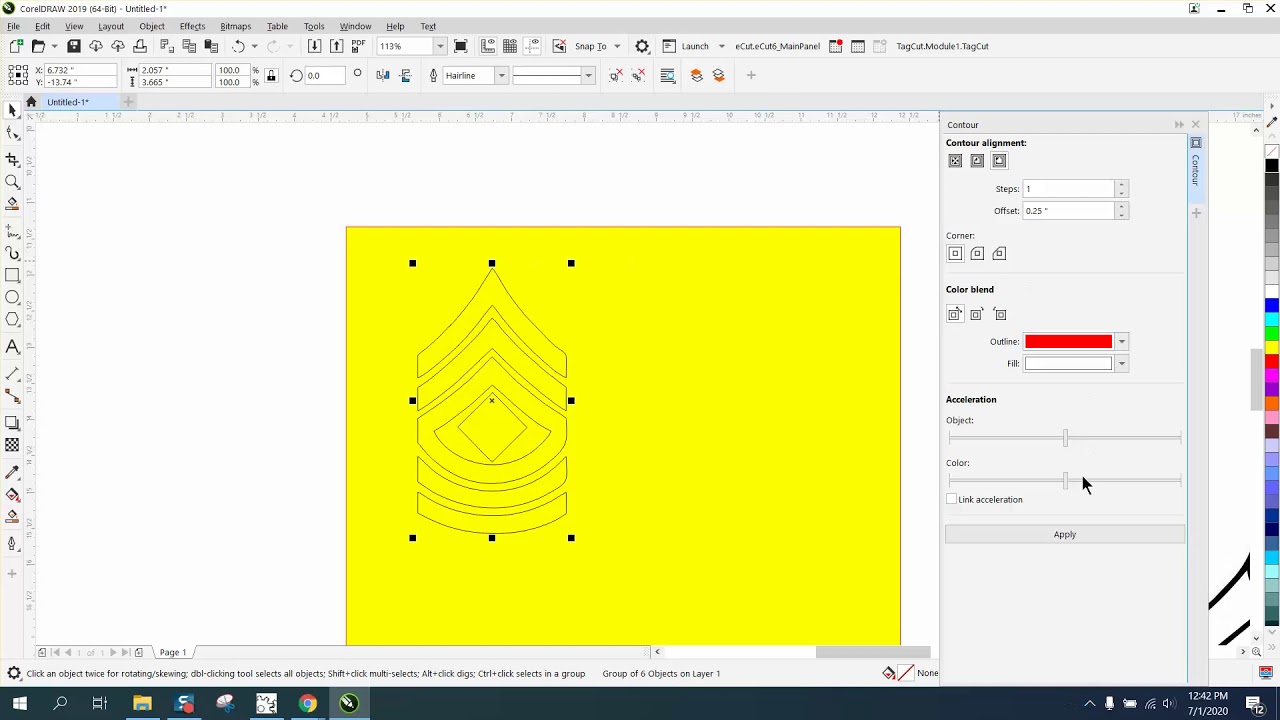
Task: Toggle the lock ratio padlock
Action: [x=271, y=75]
